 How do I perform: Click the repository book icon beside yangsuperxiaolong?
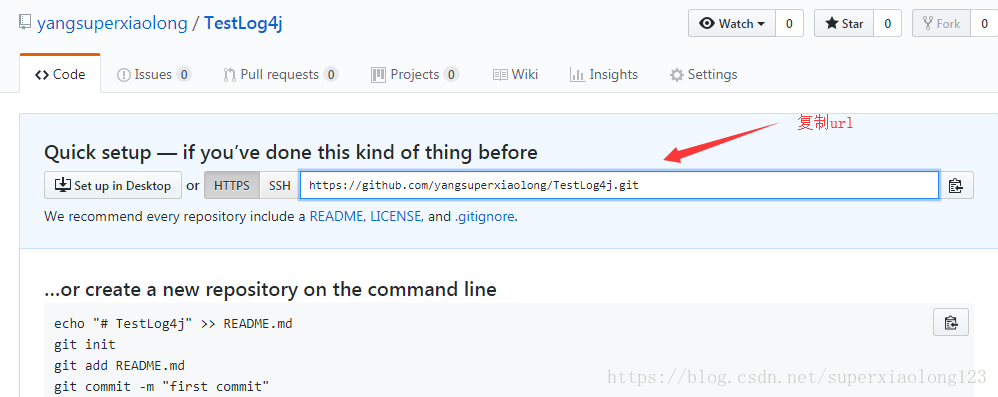[25, 24]
